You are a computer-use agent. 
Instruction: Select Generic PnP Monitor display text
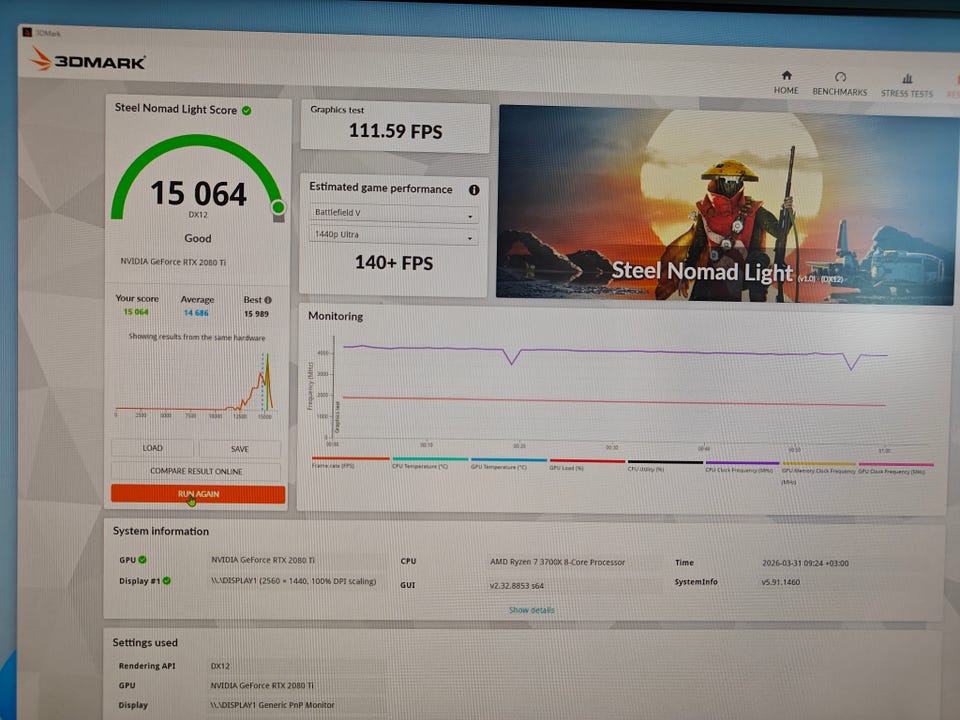272,705
